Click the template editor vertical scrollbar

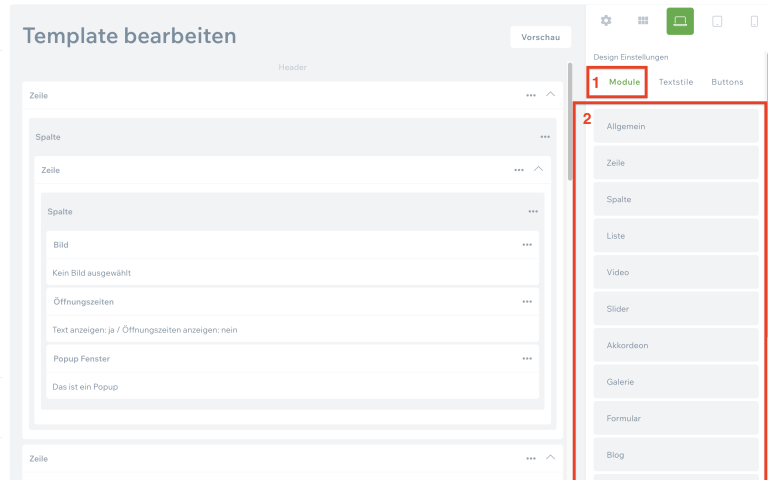(571, 120)
